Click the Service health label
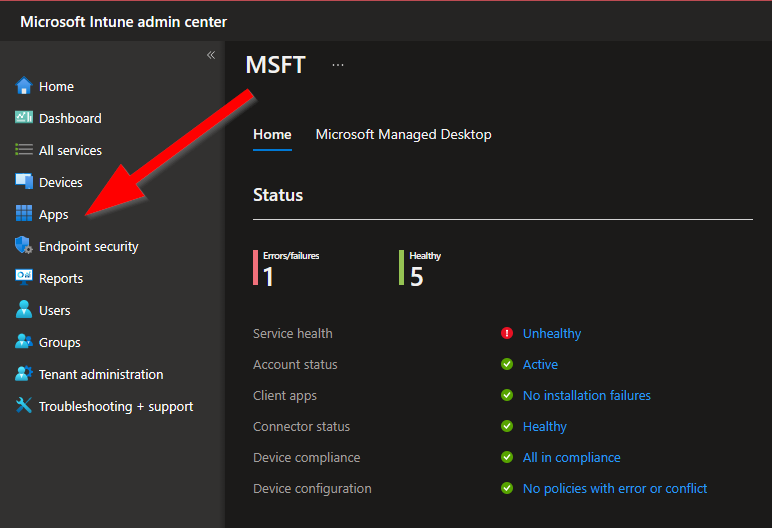The height and width of the screenshot is (528, 772). point(292,333)
